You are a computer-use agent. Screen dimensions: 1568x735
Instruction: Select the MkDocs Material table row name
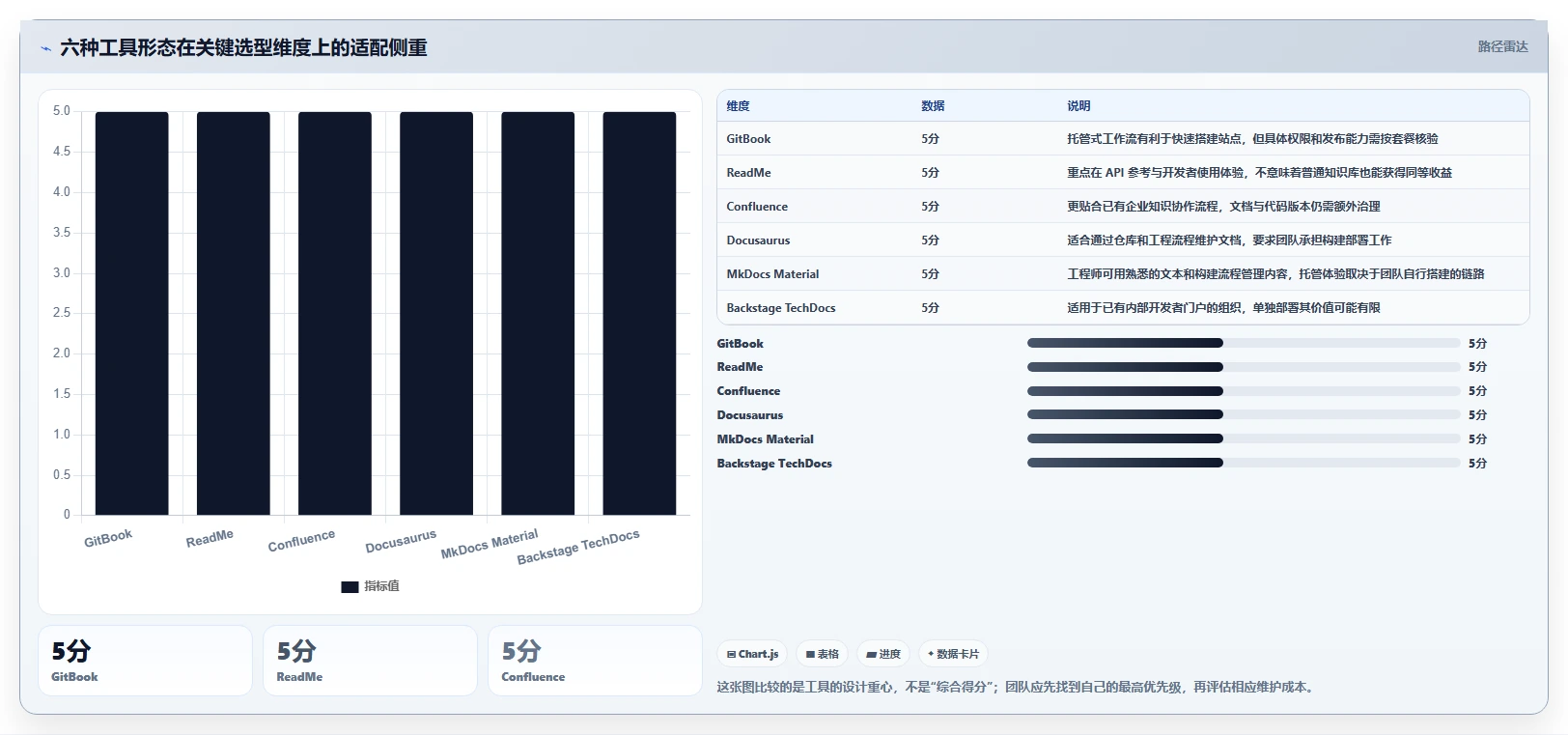[x=772, y=274]
